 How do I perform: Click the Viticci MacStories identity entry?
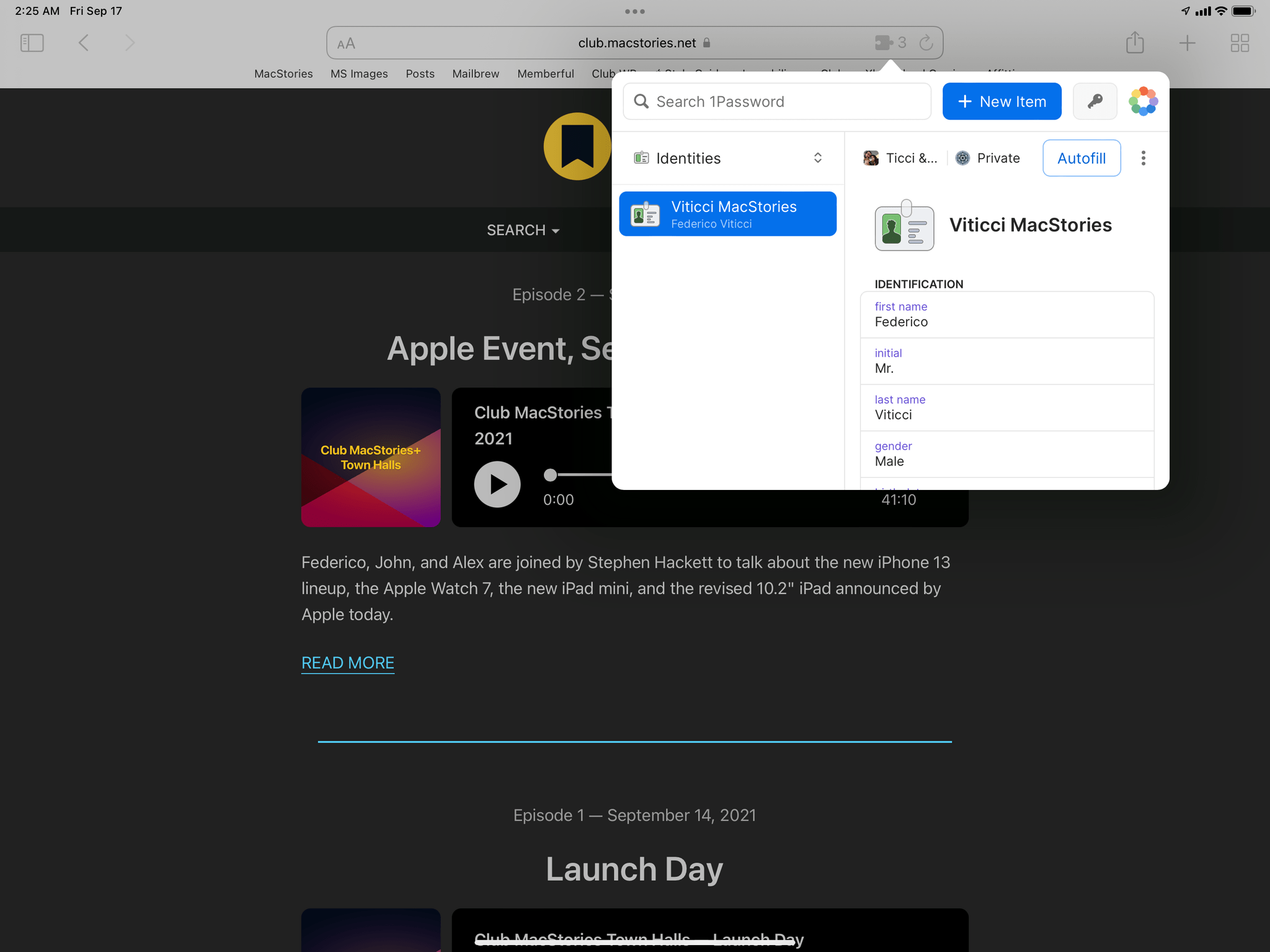click(x=728, y=213)
